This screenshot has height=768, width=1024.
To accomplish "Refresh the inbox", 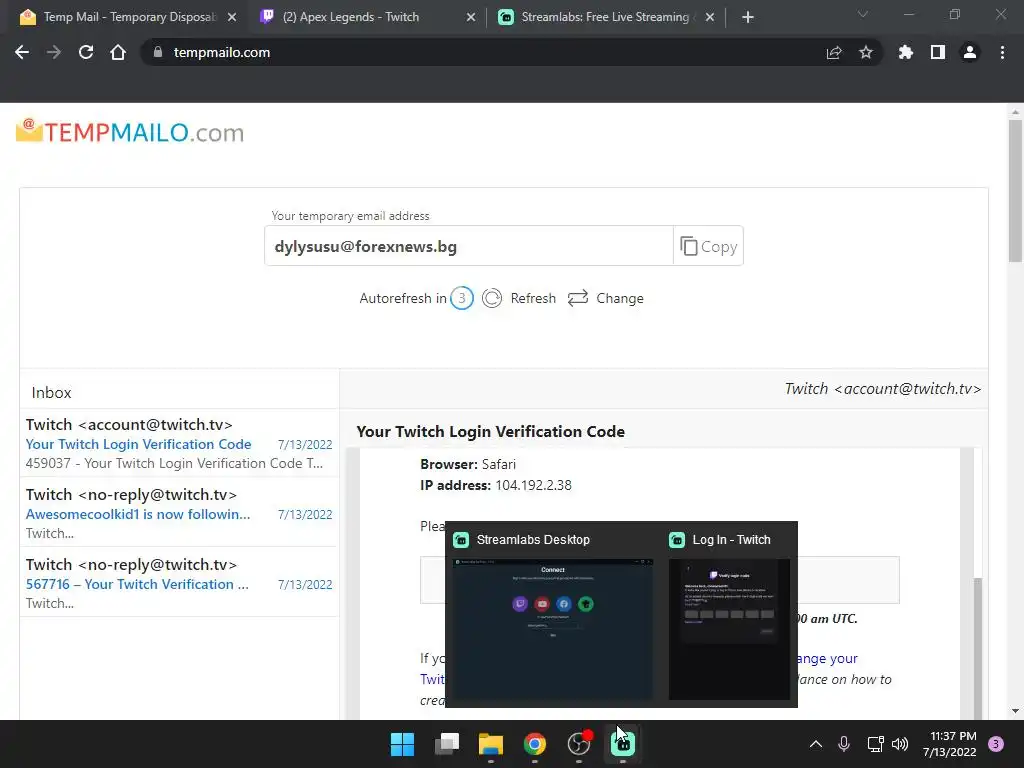I will tap(519, 298).
